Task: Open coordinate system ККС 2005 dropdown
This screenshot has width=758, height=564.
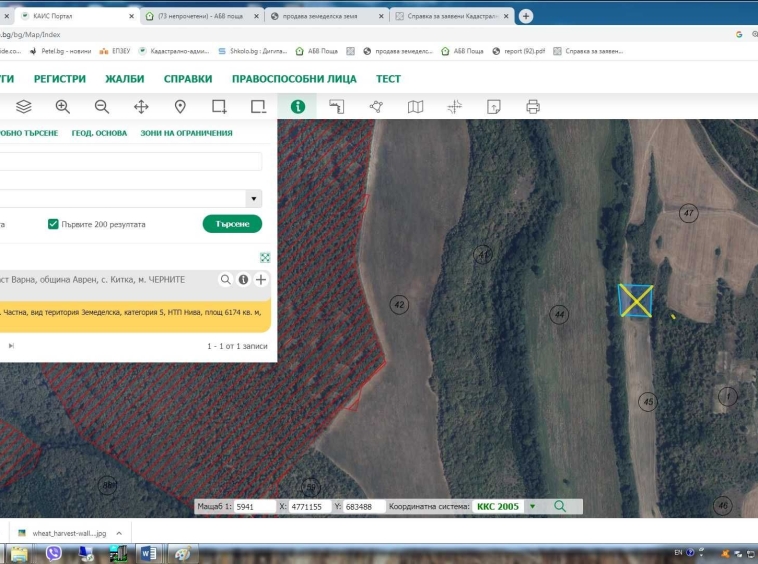Action: [531, 507]
